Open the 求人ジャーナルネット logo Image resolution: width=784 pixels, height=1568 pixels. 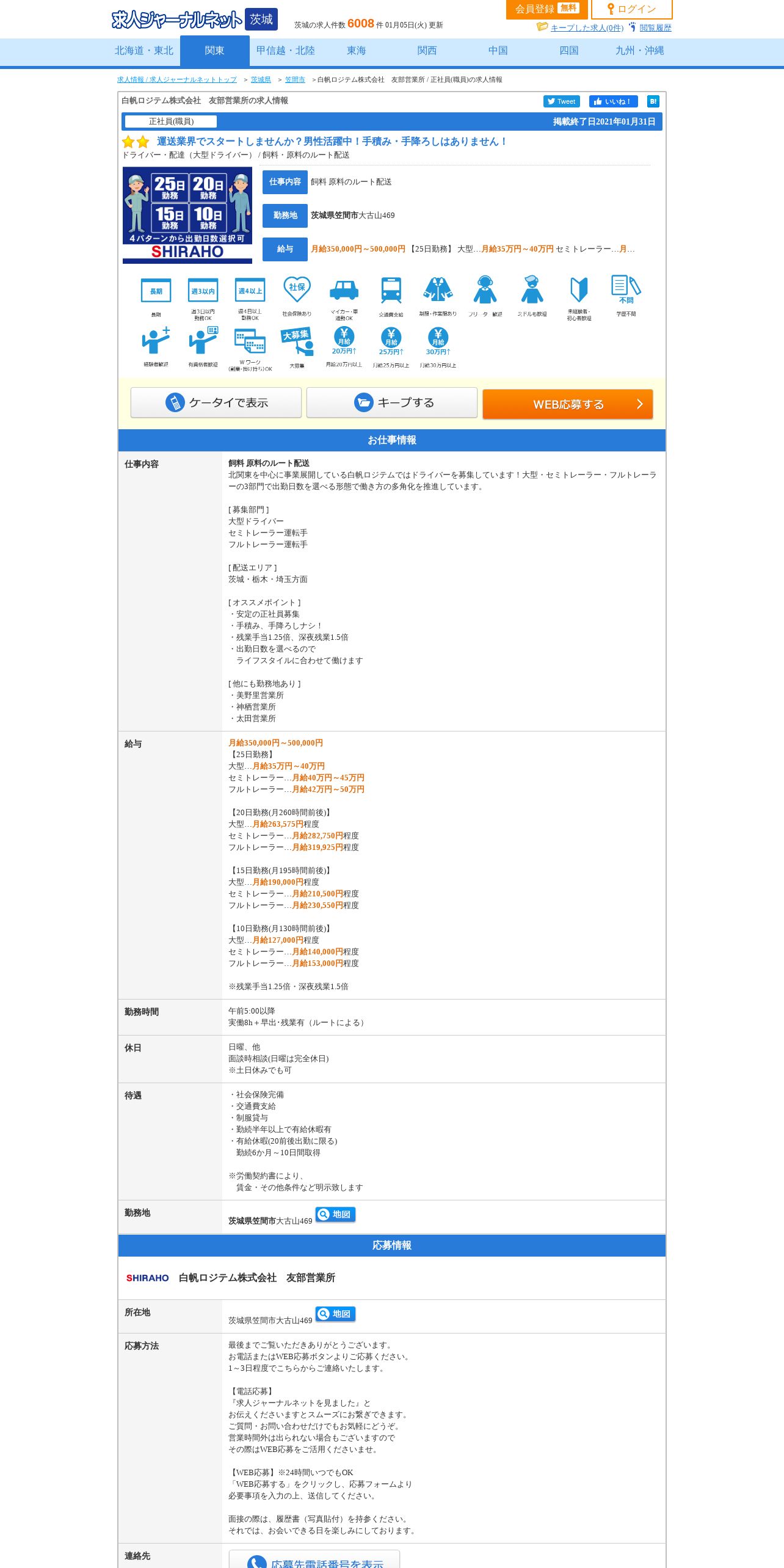(176, 20)
